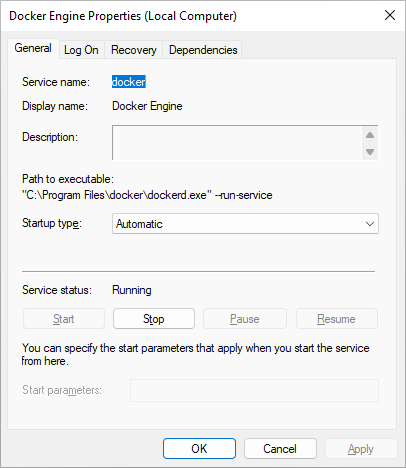The width and height of the screenshot is (406, 468).
Task: Cancel the properties dialog
Action: [280, 449]
